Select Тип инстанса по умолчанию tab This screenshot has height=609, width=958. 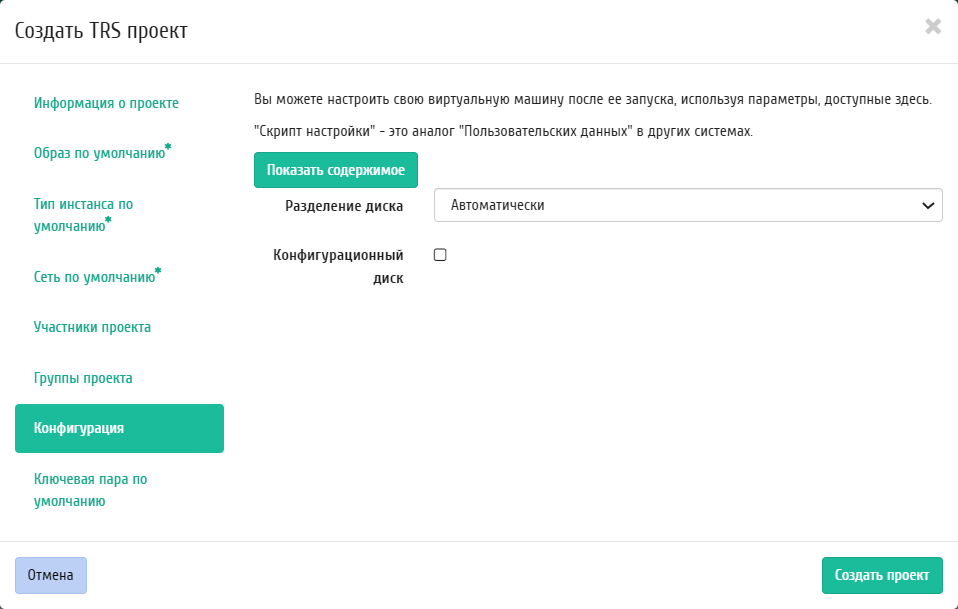[83, 214]
